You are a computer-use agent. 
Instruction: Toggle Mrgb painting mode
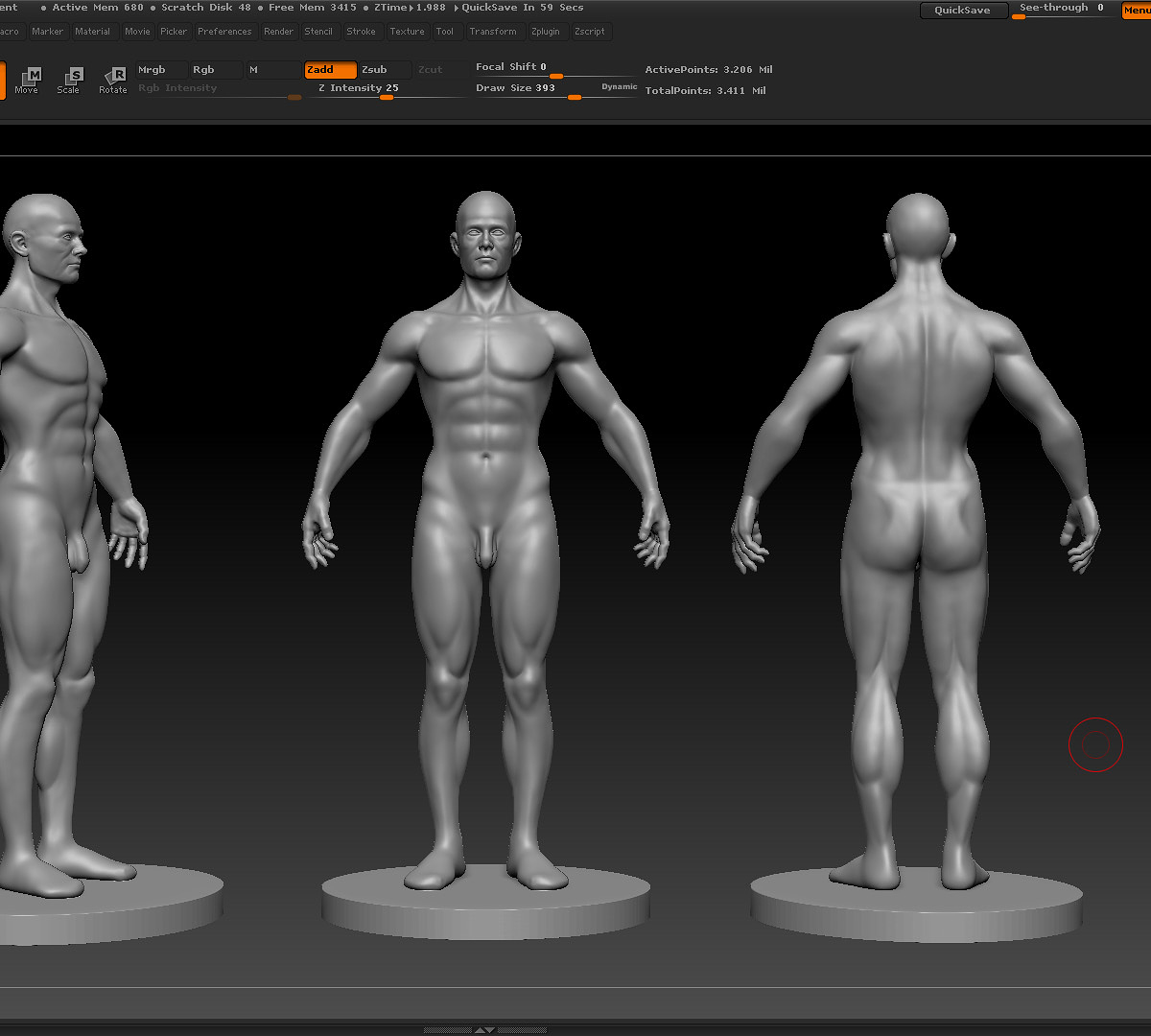pyautogui.click(x=161, y=70)
